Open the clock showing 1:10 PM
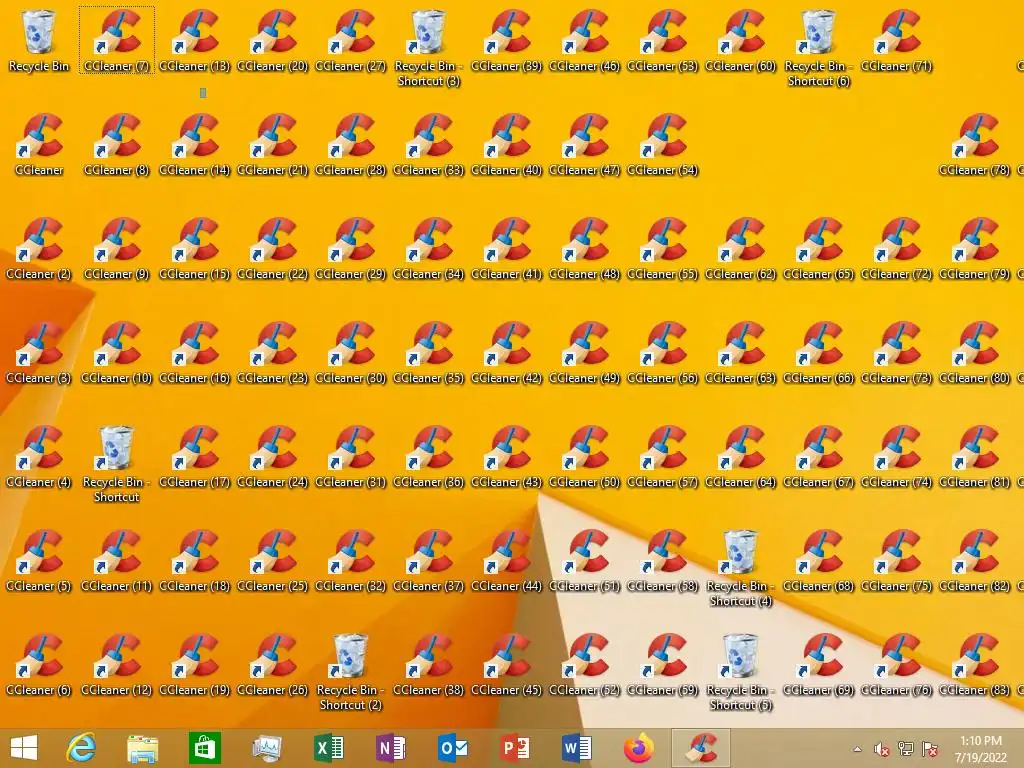Viewport: 1024px width, 768px height. (981, 749)
